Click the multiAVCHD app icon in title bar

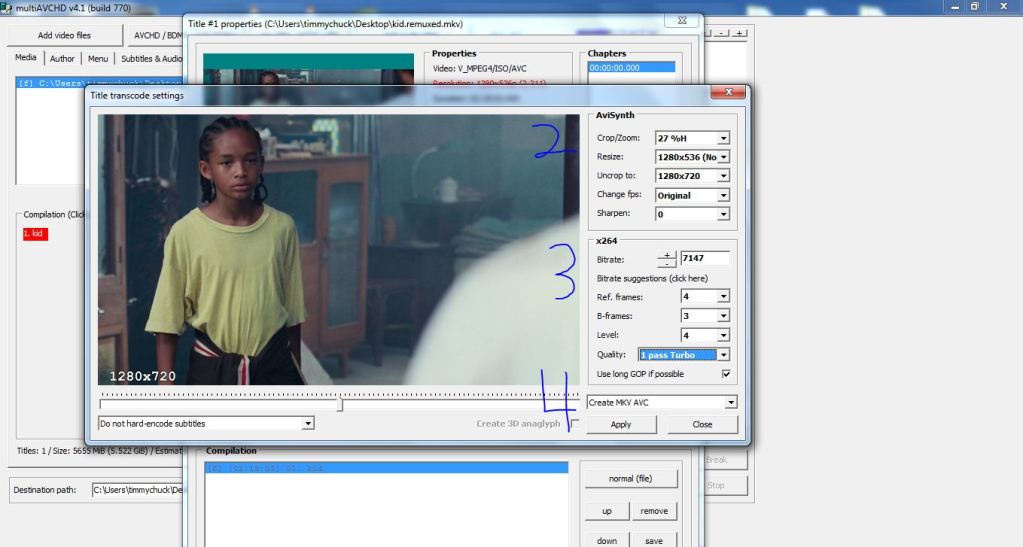click(6, 8)
